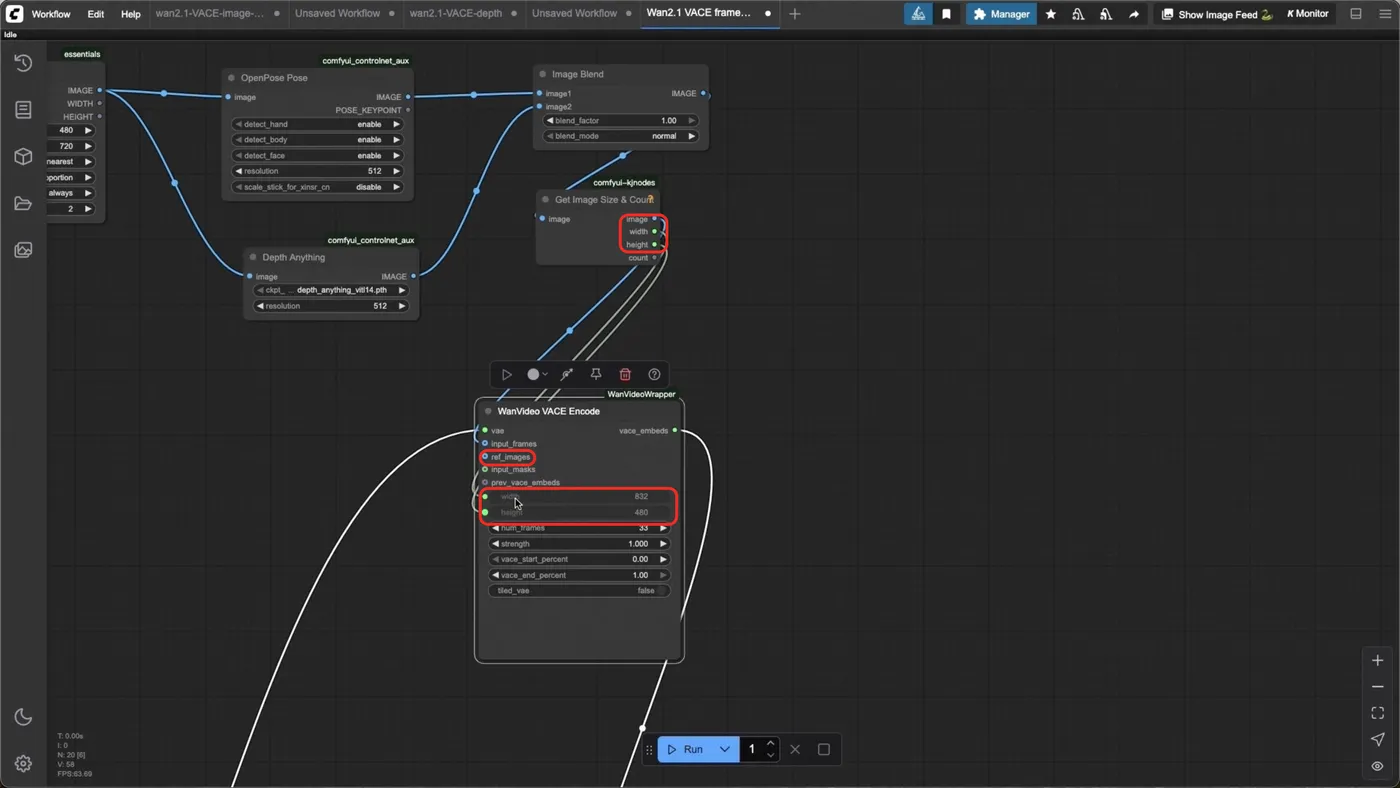The height and width of the screenshot is (788, 1400).
Task: Toggle detect_hand enable value
Action: point(317,124)
